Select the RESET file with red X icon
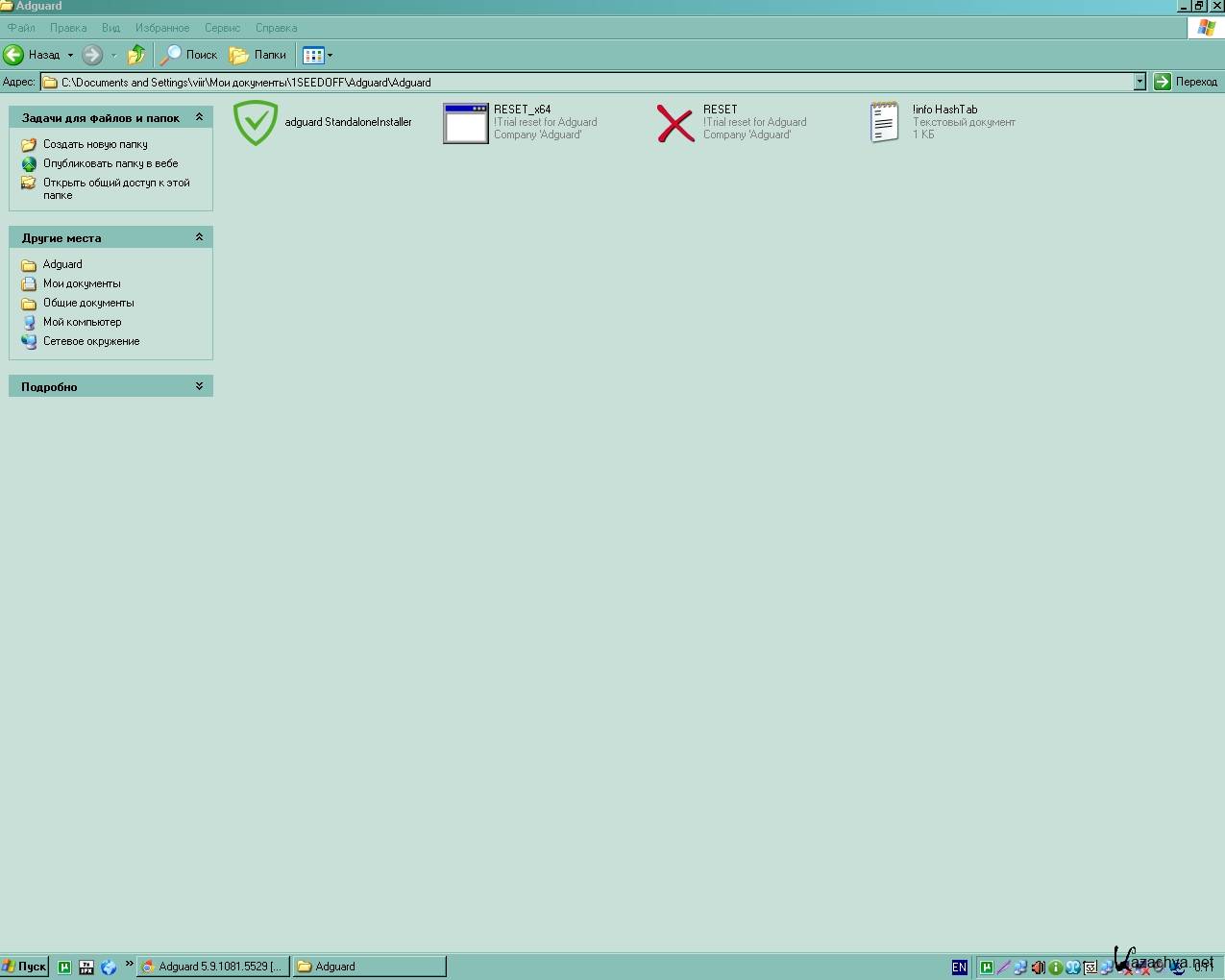The image size is (1225, 980). (675, 123)
